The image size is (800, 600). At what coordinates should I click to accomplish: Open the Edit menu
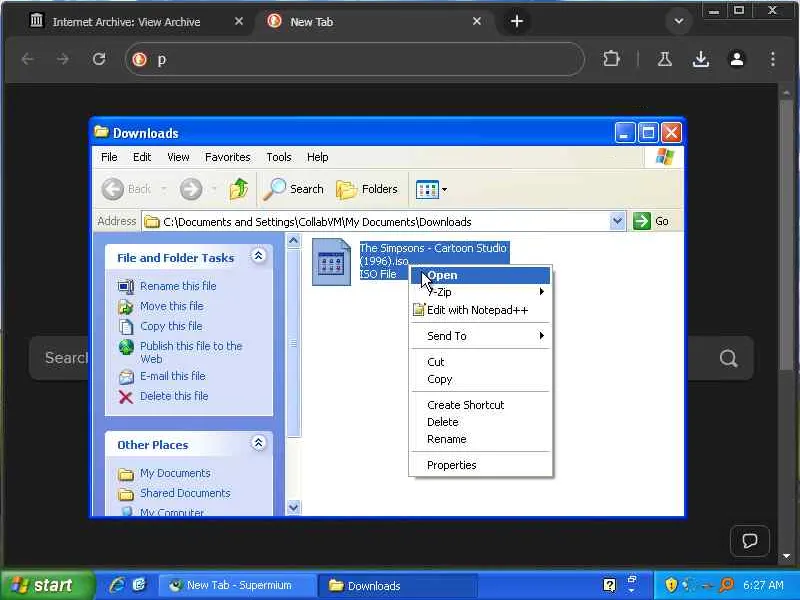(x=142, y=157)
